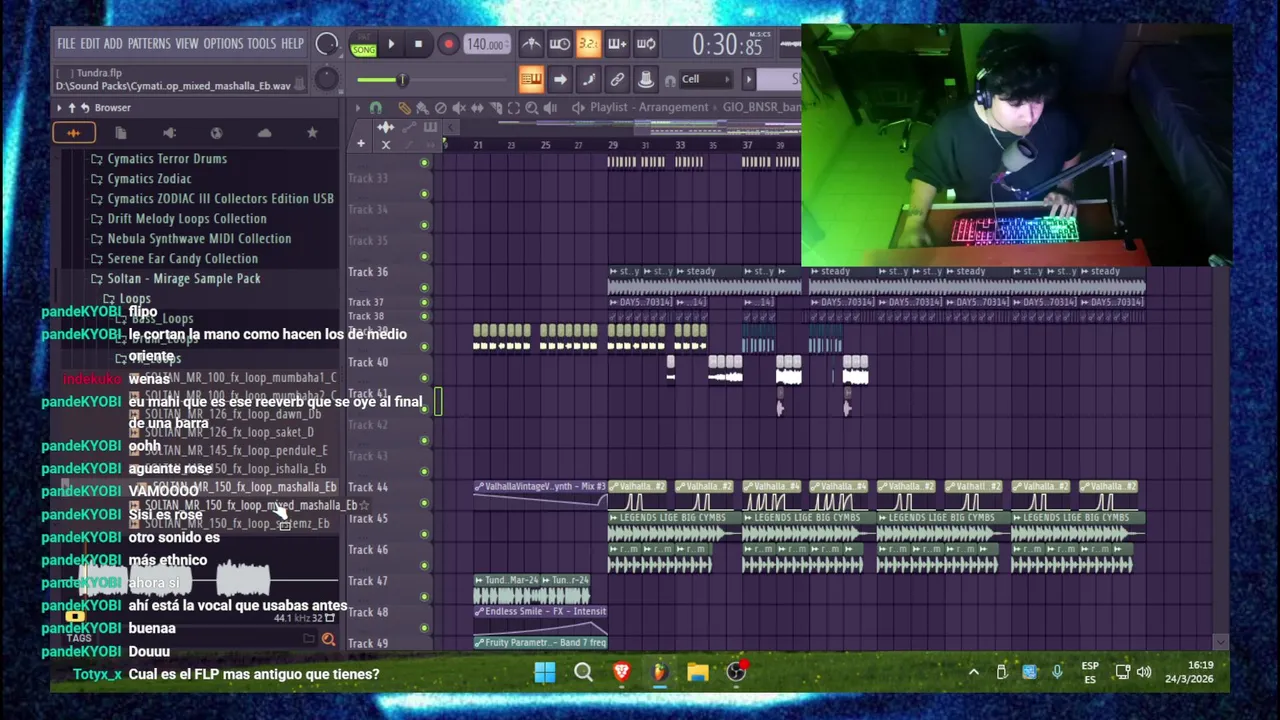Select the Playlist delete tool

coord(441,107)
